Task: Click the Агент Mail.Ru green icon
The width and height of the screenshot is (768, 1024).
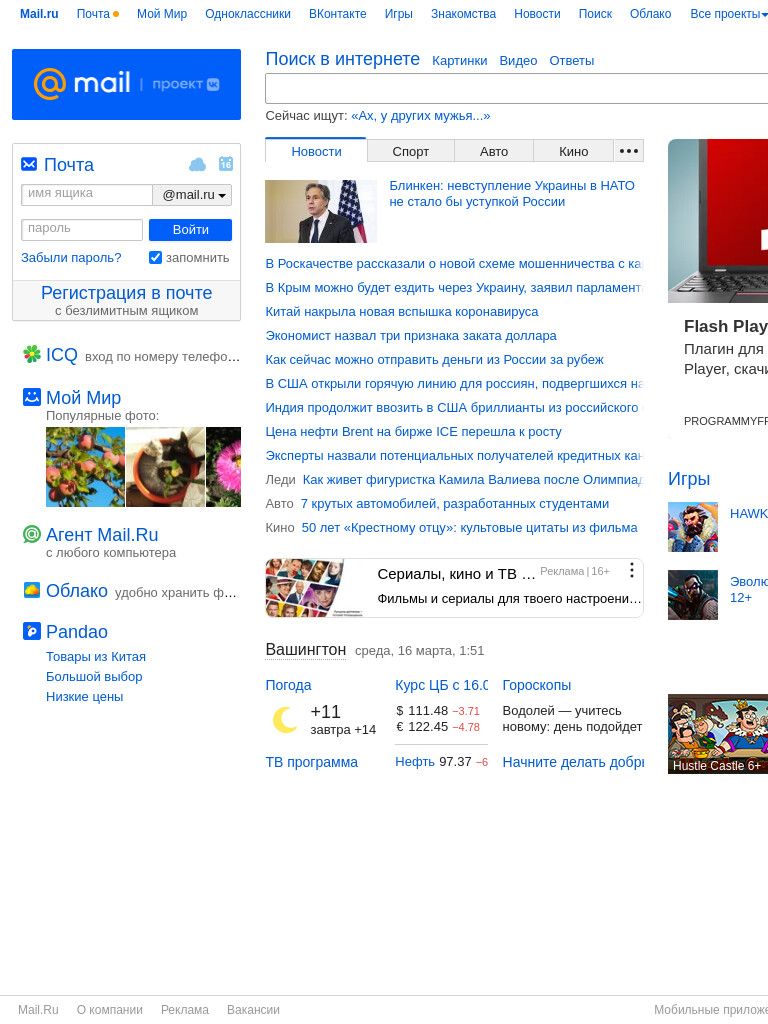Action: tap(31, 534)
